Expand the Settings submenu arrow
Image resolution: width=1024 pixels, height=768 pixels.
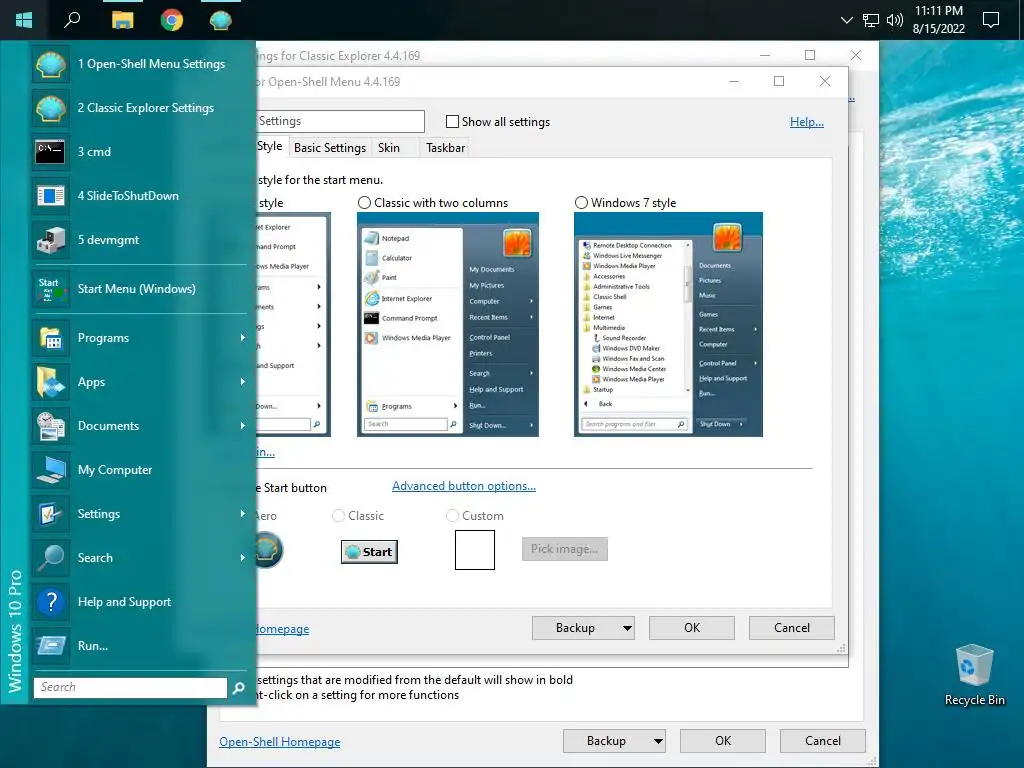(x=242, y=514)
